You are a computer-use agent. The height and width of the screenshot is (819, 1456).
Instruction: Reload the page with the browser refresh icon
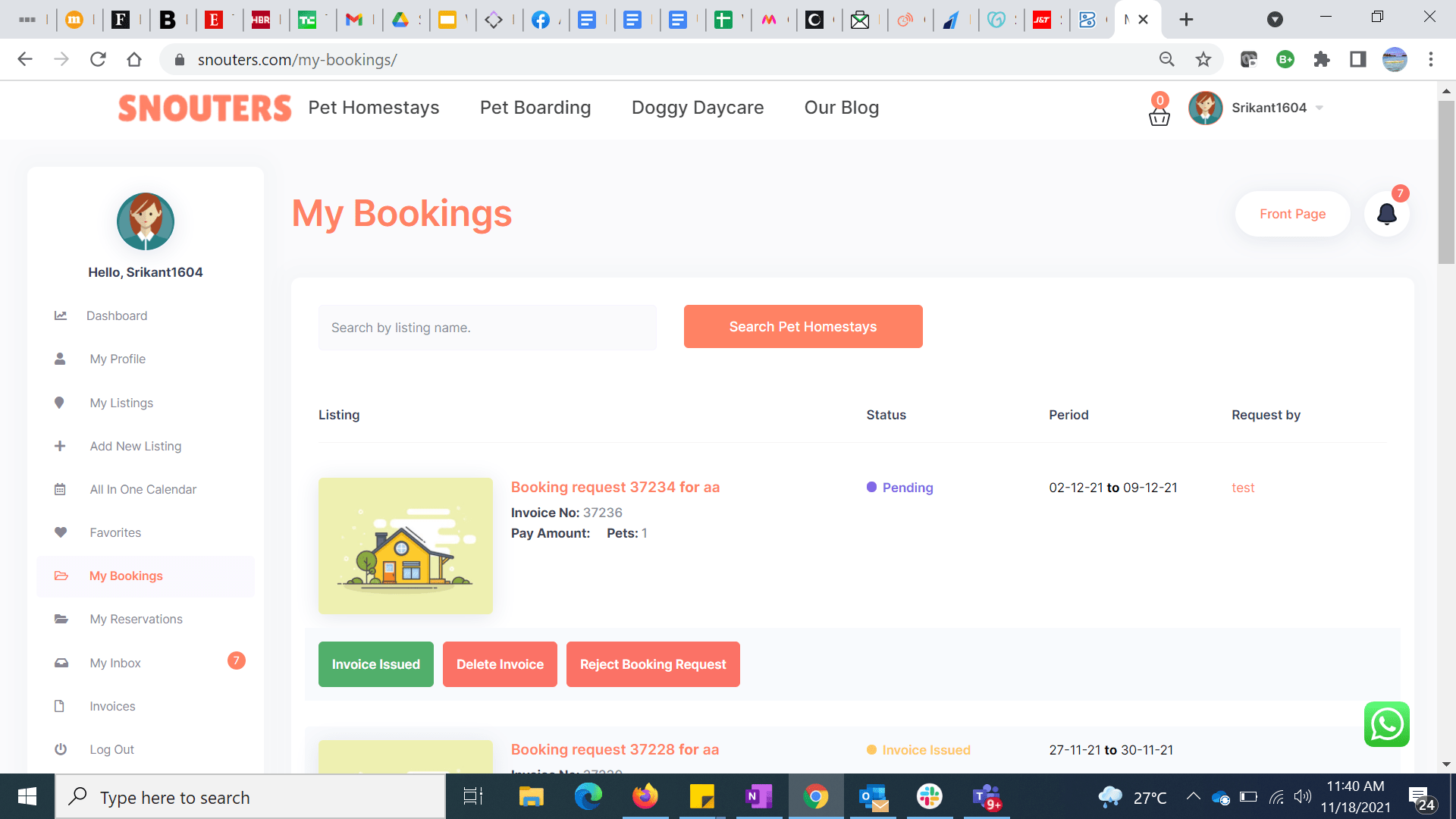click(x=98, y=59)
